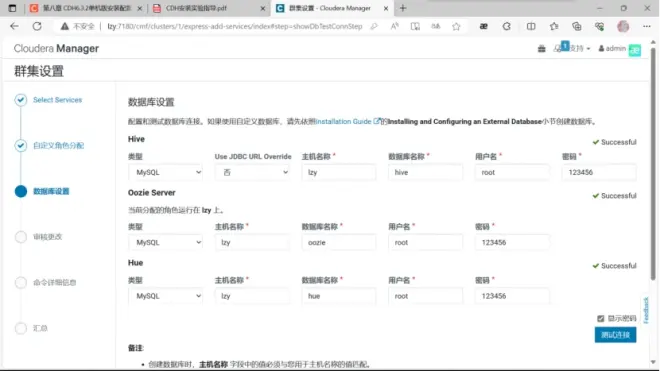Viewport: 660px width, 371px height.
Task: Open the Hive database type dropdown
Action: click(x=165, y=172)
